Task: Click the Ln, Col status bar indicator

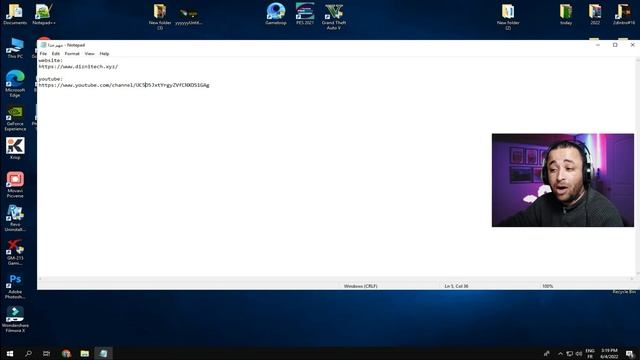Action: point(456,286)
